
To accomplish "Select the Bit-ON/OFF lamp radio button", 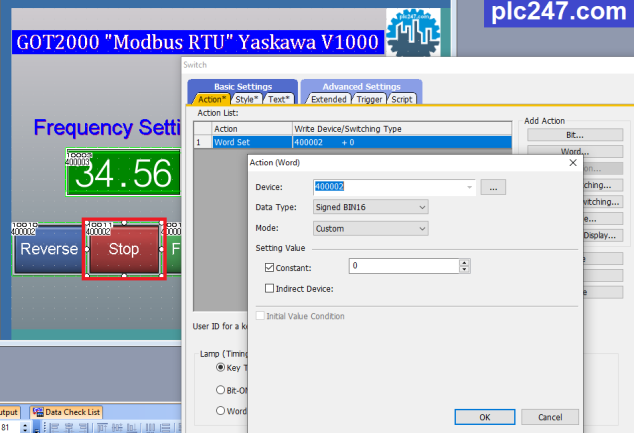I will click(x=220, y=390).
